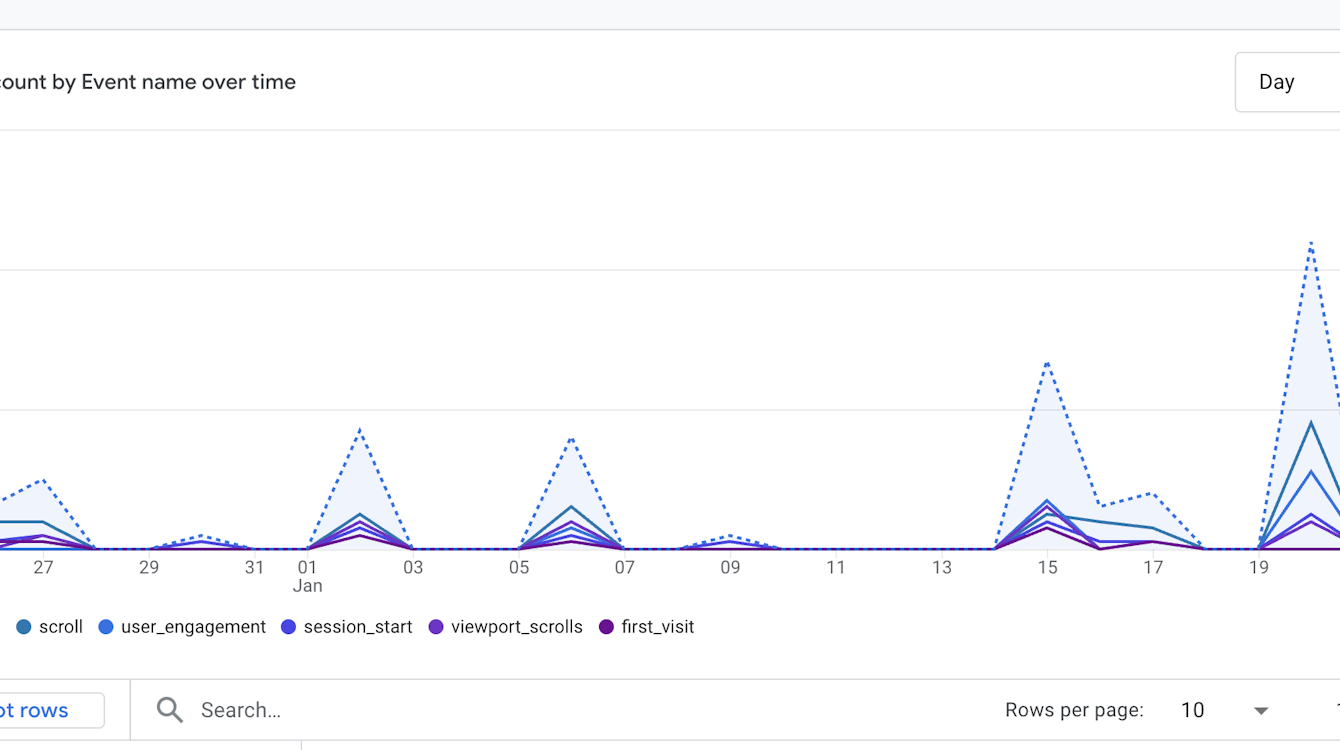This screenshot has height=750, width=1340.
Task: Toggle the user_engagement series label
Action: [x=193, y=627]
